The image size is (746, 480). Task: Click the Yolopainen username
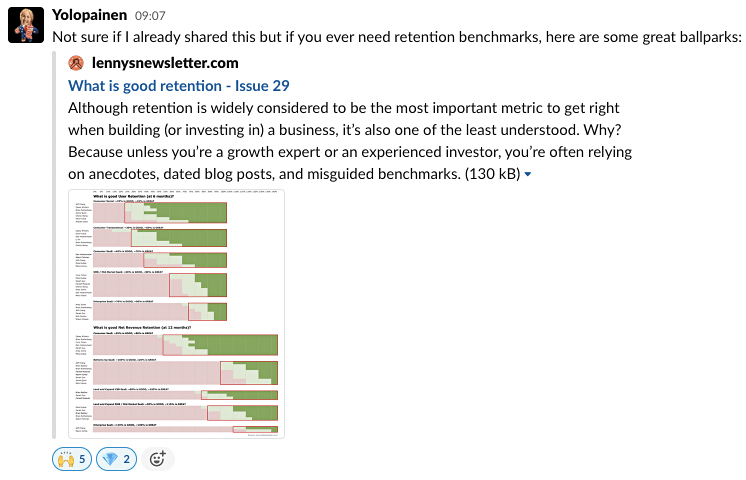(x=89, y=15)
